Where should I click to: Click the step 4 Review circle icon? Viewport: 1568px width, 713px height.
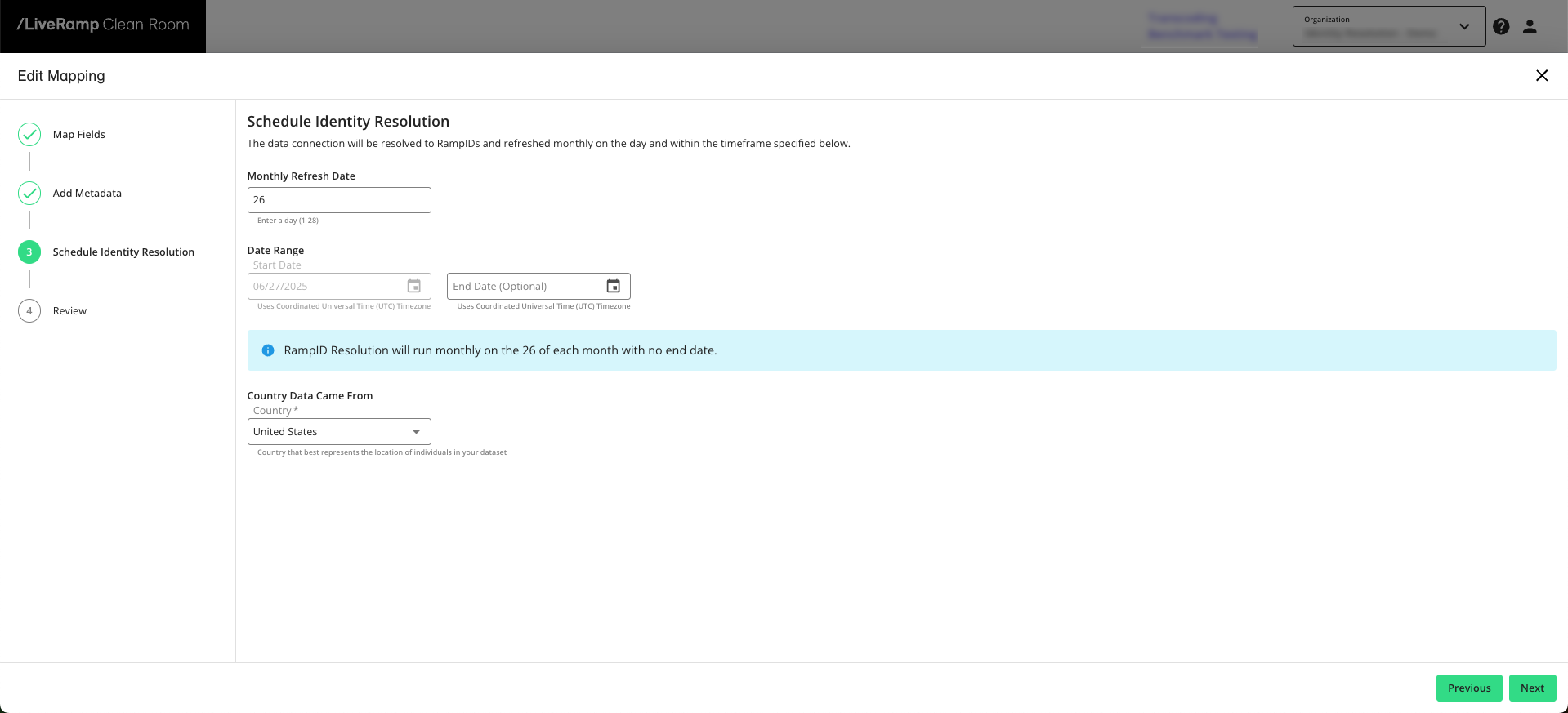click(29, 311)
